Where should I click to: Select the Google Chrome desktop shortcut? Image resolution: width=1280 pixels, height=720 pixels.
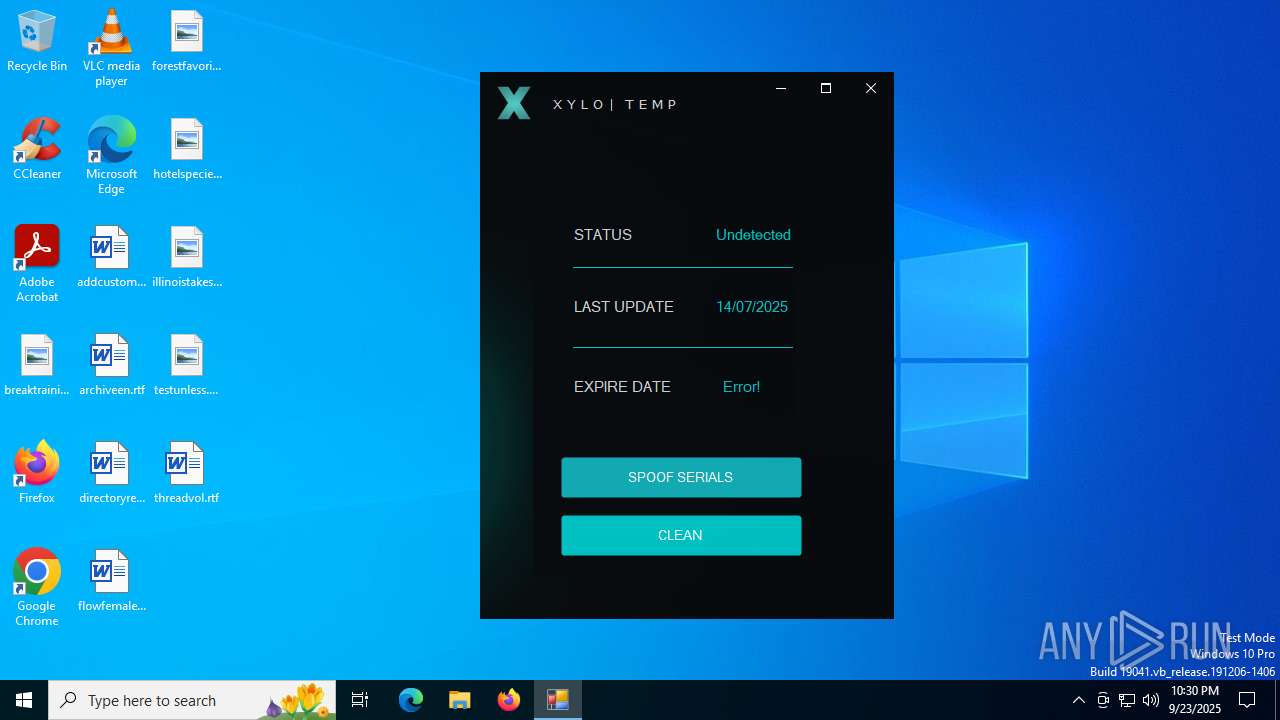[x=37, y=588]
